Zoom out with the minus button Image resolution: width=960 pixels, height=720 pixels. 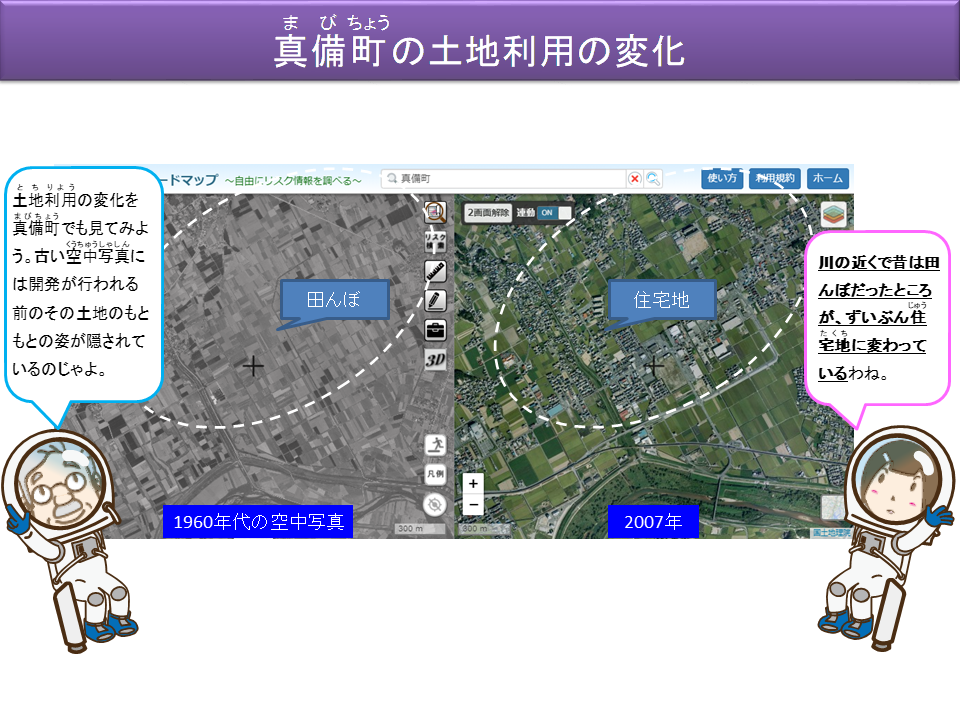pyautogui.click(x=473, y=505)
